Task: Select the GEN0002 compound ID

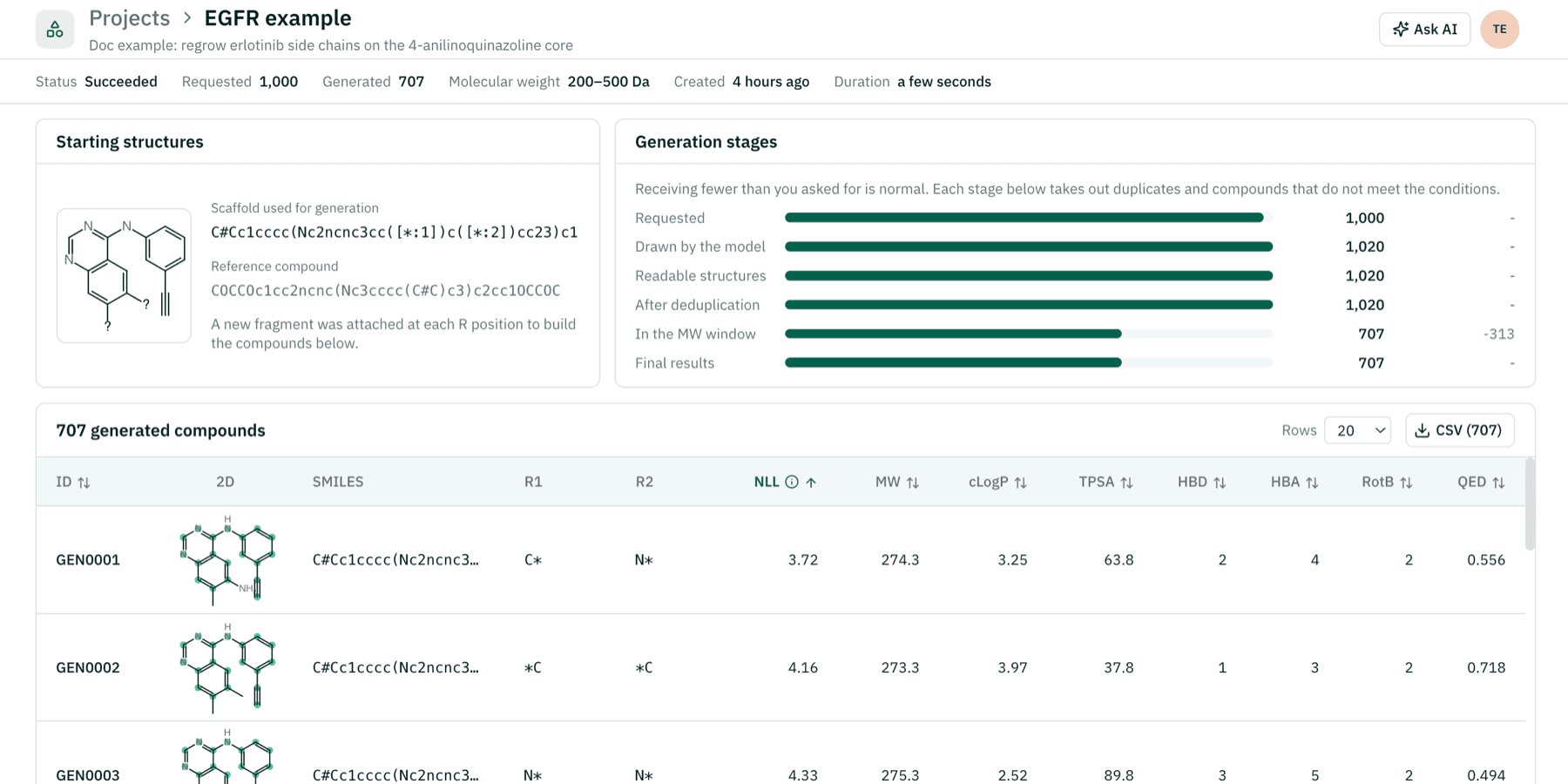Action: tap(88, 668)
